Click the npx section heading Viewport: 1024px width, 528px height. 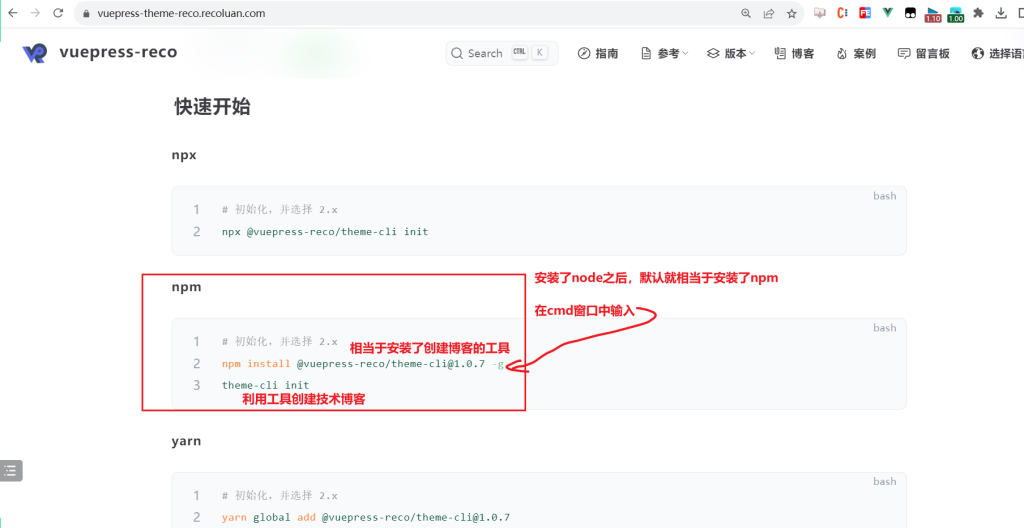pos(184,156)
